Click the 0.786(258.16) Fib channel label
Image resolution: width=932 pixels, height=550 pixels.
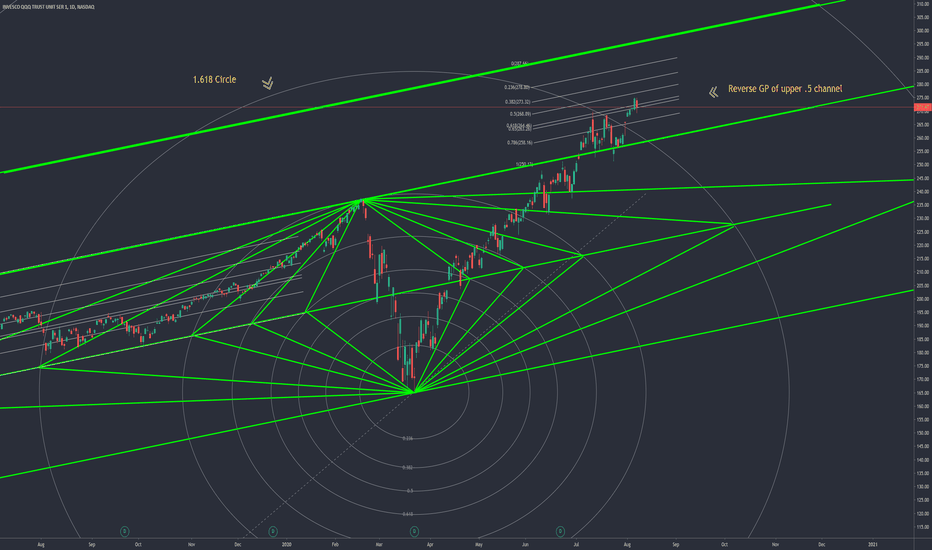[x=519, y=143]
